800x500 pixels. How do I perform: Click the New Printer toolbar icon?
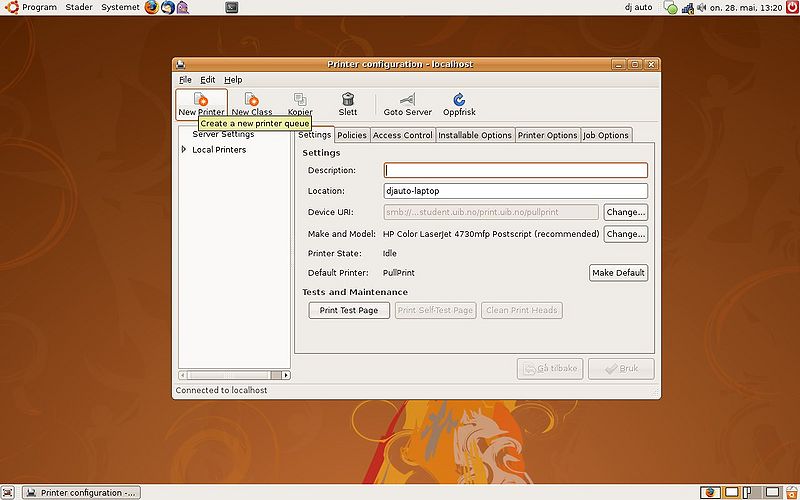[x=201, y=98]
